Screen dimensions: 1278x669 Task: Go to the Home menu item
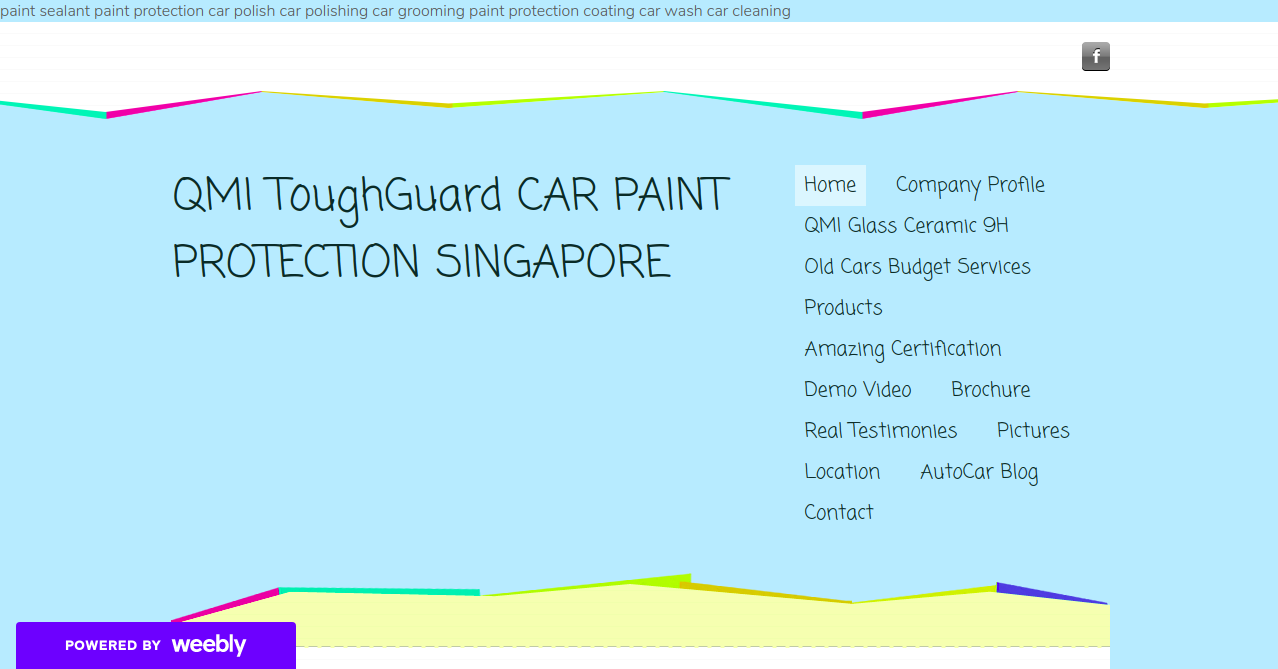click(830, 185)
